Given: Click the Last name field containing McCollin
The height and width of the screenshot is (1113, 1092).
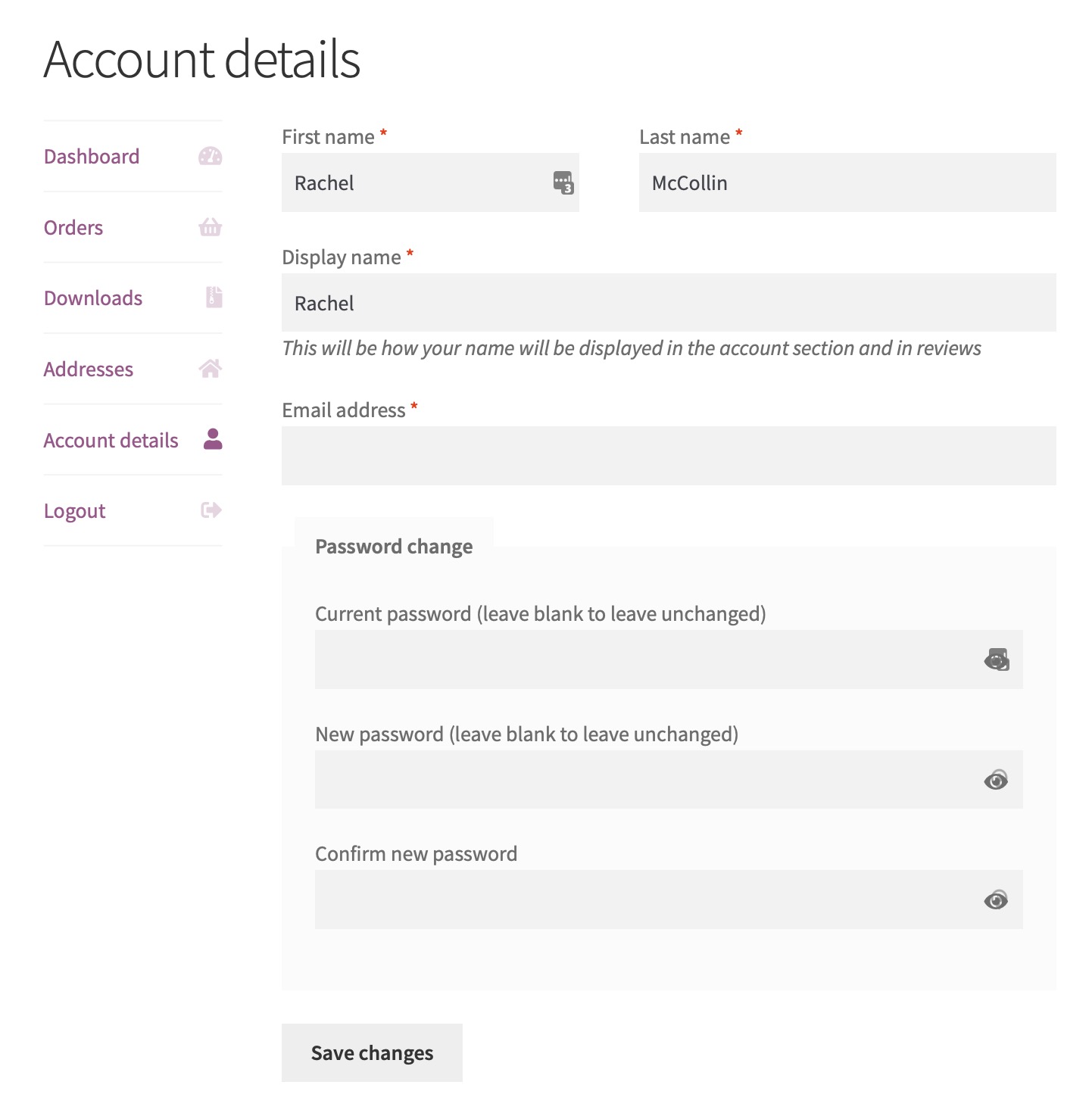Looking at the screenshot, I should [x=847, y=182].
